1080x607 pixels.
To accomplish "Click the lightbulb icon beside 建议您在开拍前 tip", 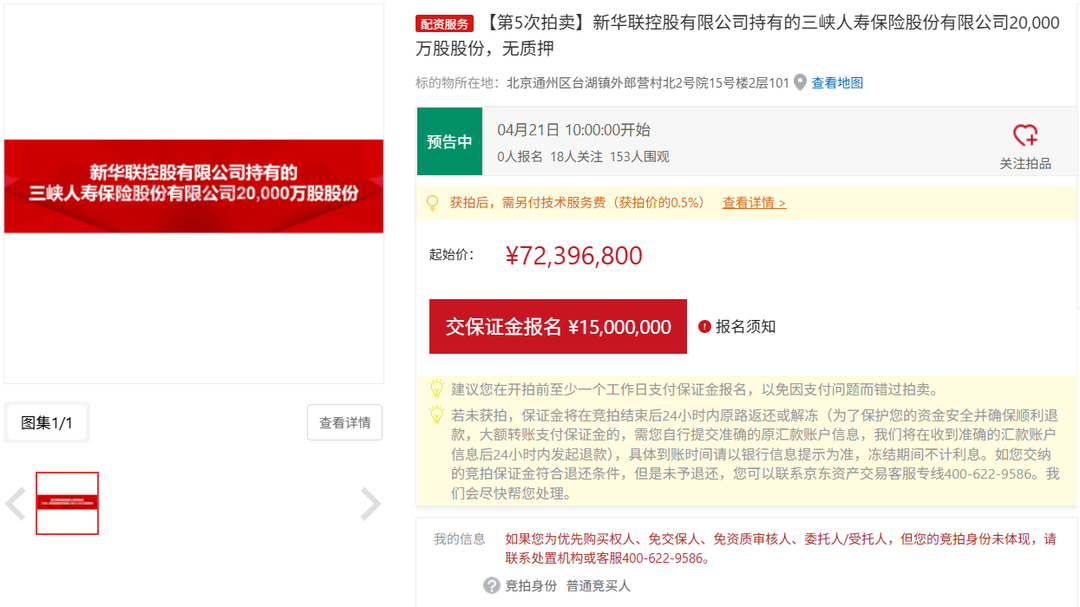I will point(437,389).
